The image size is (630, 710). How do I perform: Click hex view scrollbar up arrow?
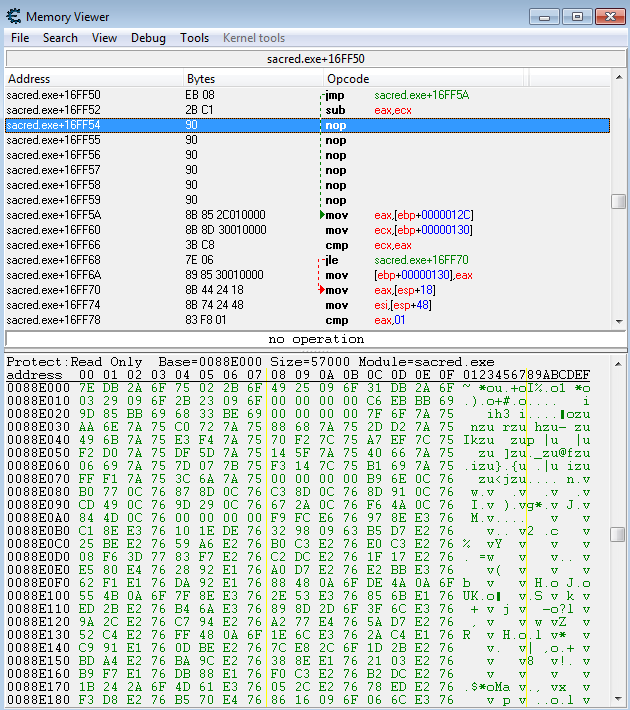(619, 363)
